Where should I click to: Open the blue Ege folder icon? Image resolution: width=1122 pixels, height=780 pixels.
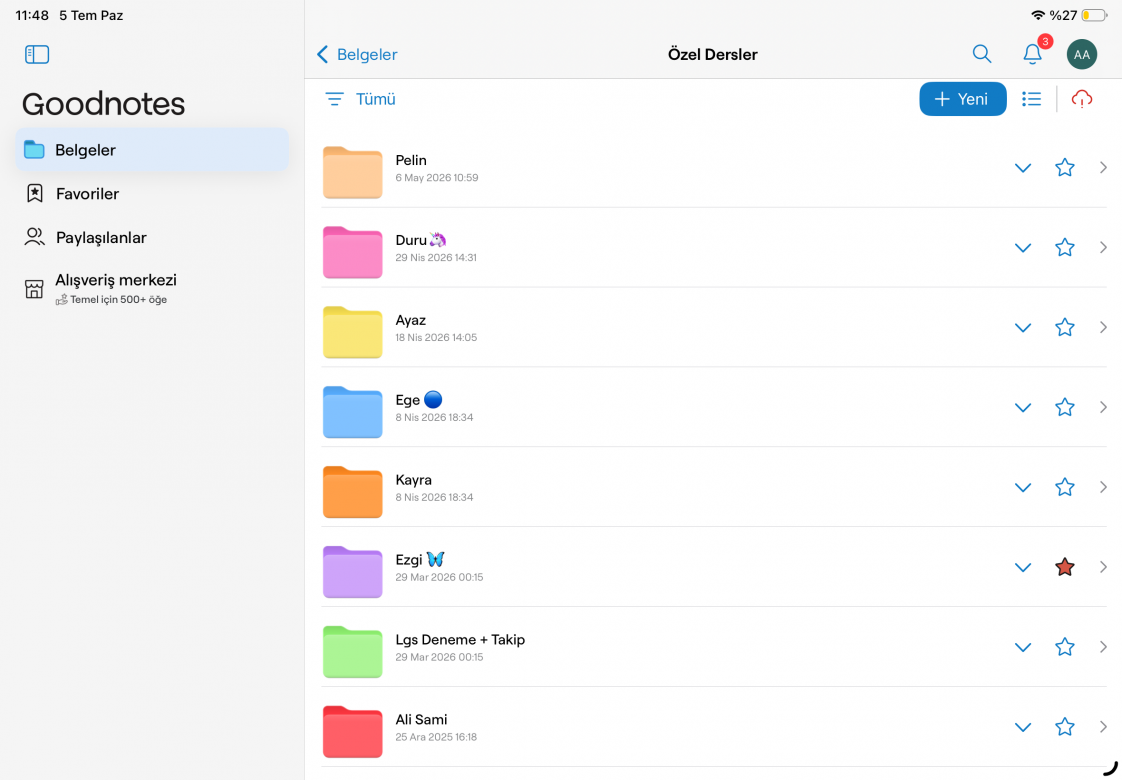[x=352, y=411]
